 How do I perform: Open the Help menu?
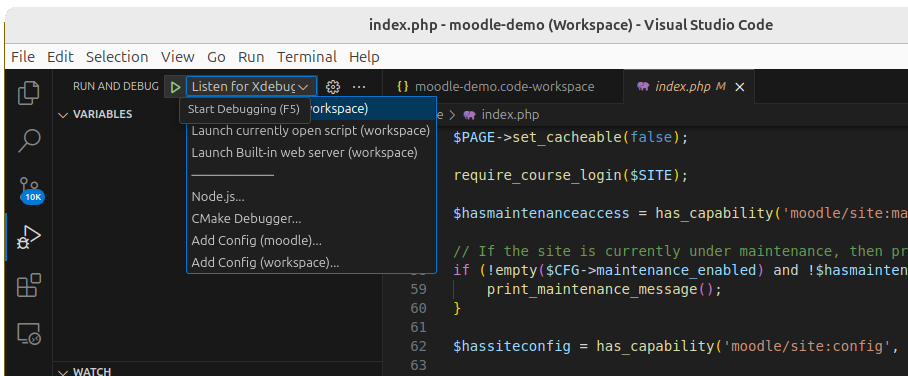pyautogui.click(x=364, y=57)
